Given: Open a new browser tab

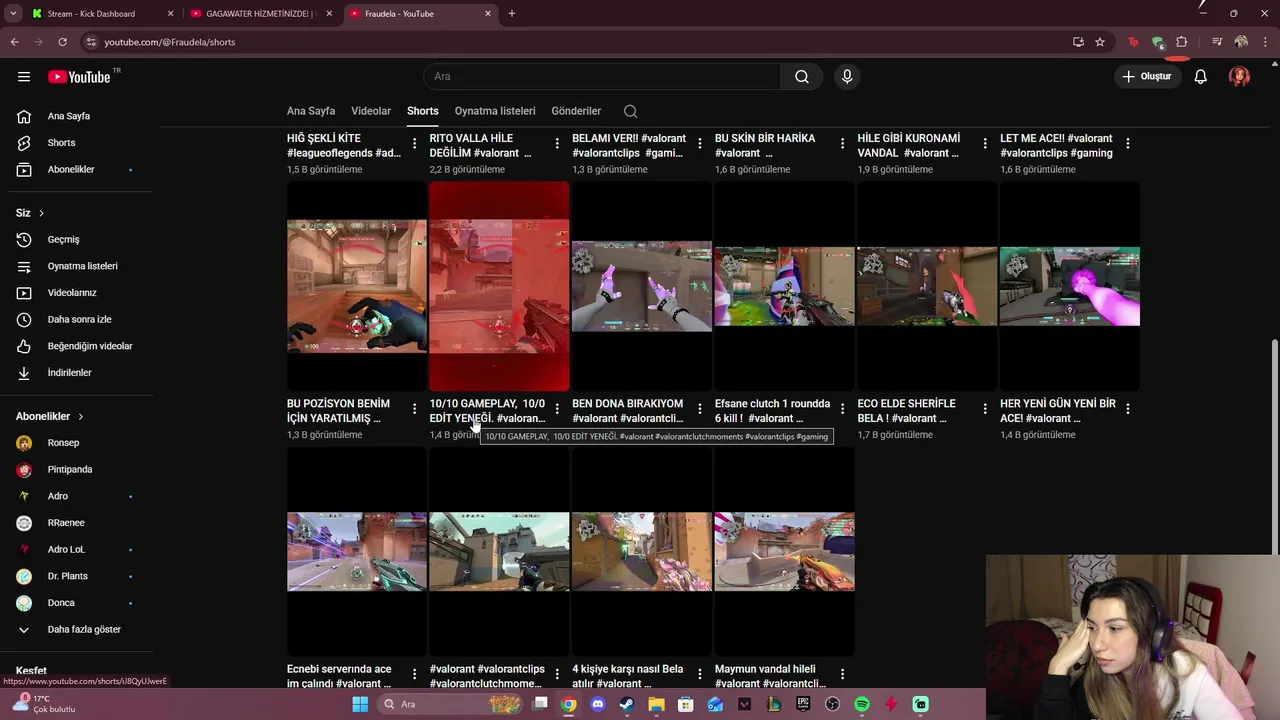Looking at the screenshot, I should click(x=512, y=14).
